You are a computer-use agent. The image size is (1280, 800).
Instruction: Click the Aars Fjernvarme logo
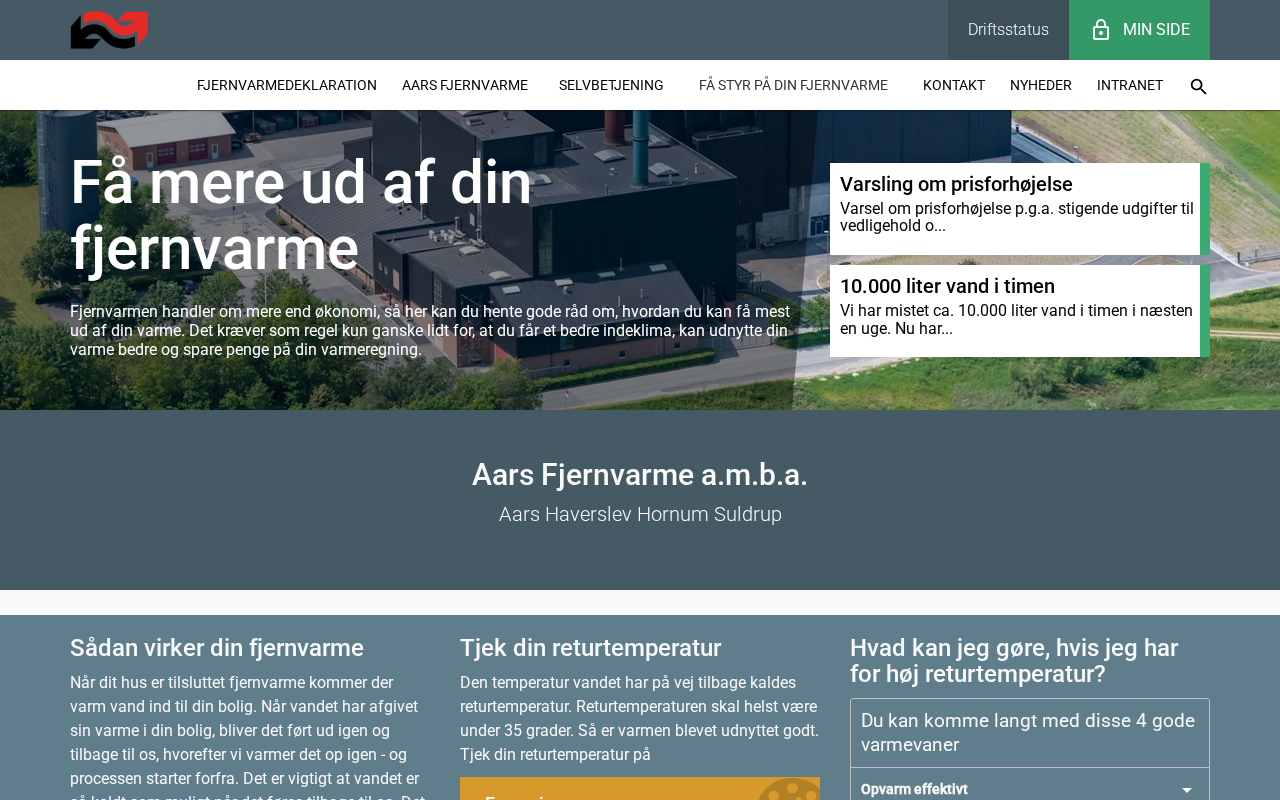(x=109, y=30)
